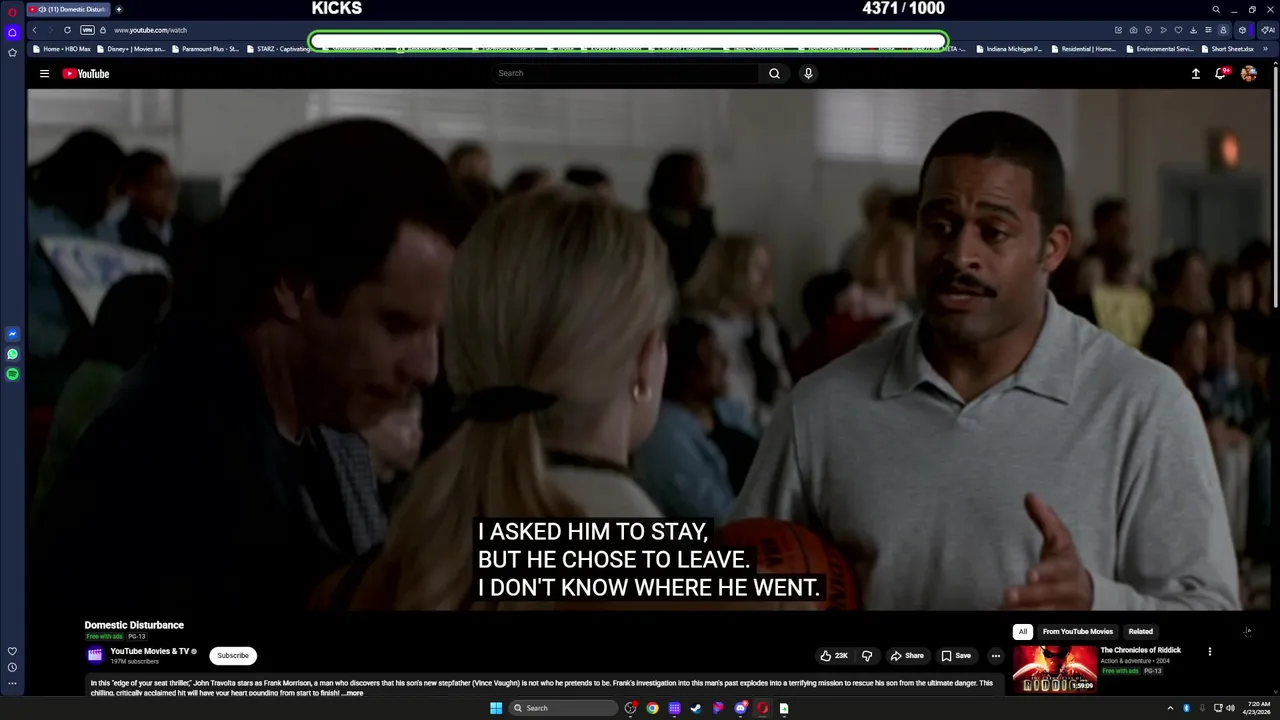The image size is (1280, 720).
Task: Open Opera AI assistant button
Action: pos(1267,30)
